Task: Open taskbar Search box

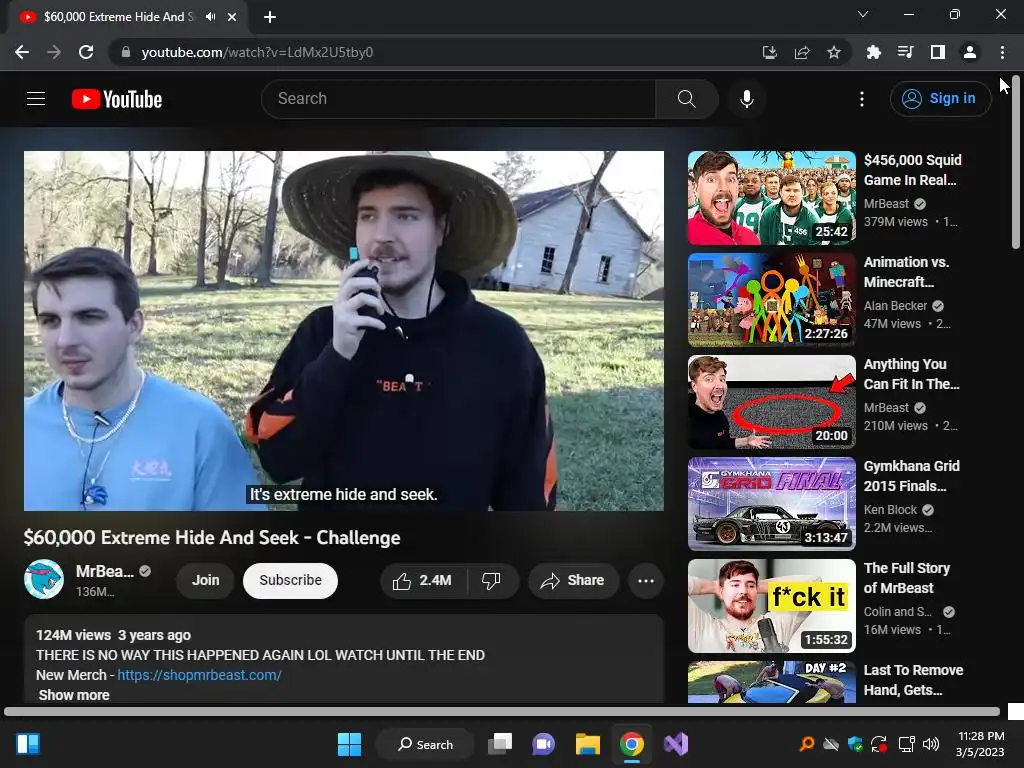Action: (425, 744)
